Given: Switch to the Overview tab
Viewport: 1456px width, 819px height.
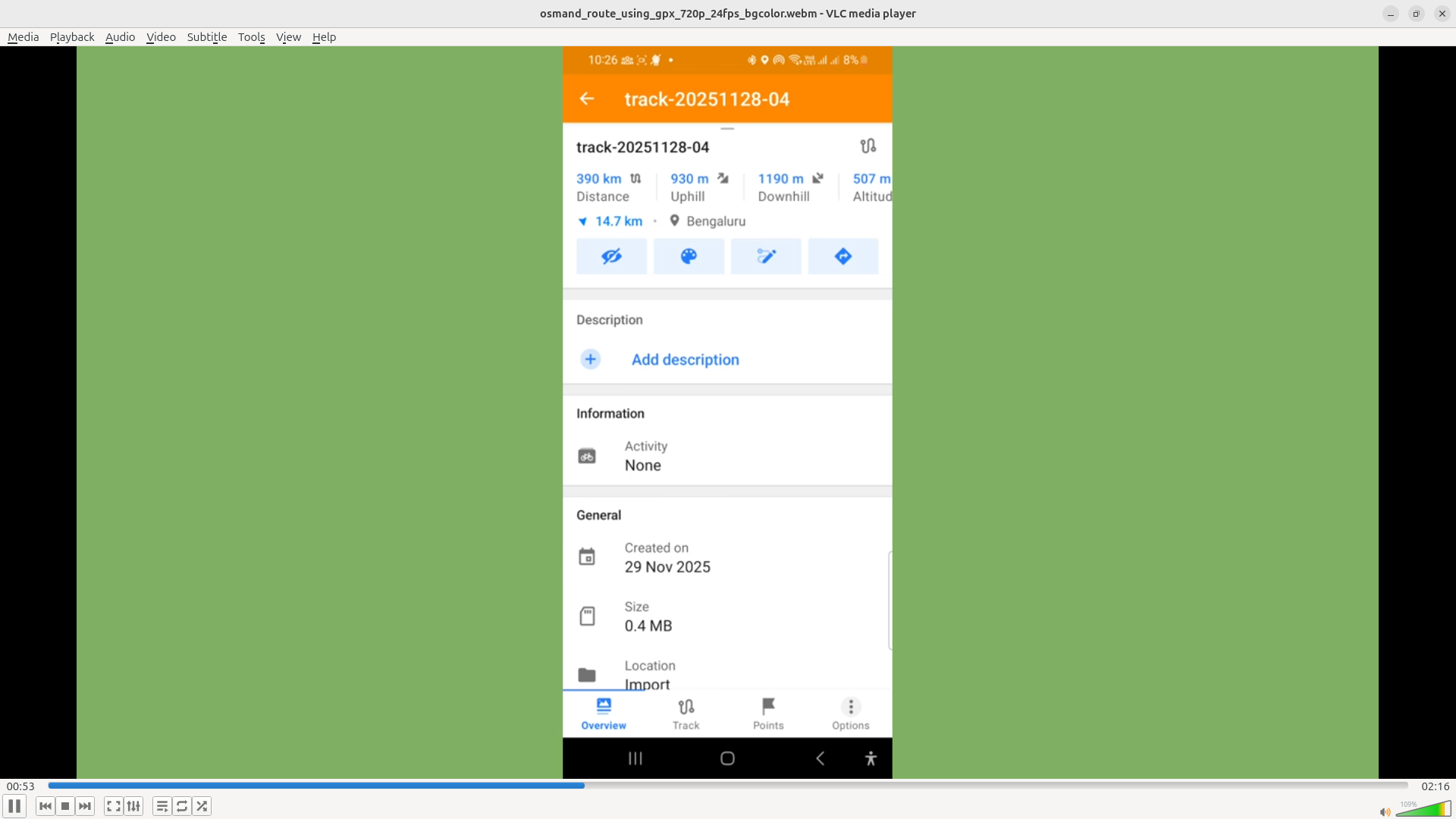Looking at the screenshot, I should [x=604, y=714].
